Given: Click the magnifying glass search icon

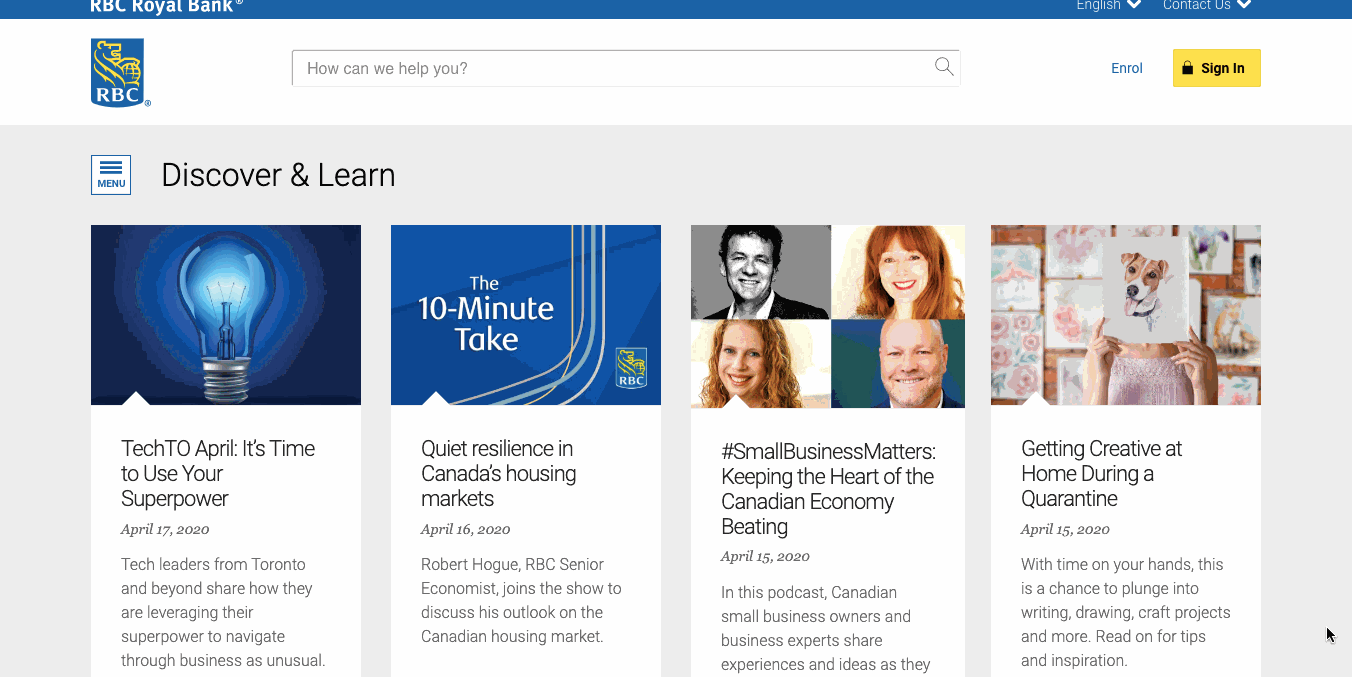Looking at the screenshot, I should [x=943, y=67].
